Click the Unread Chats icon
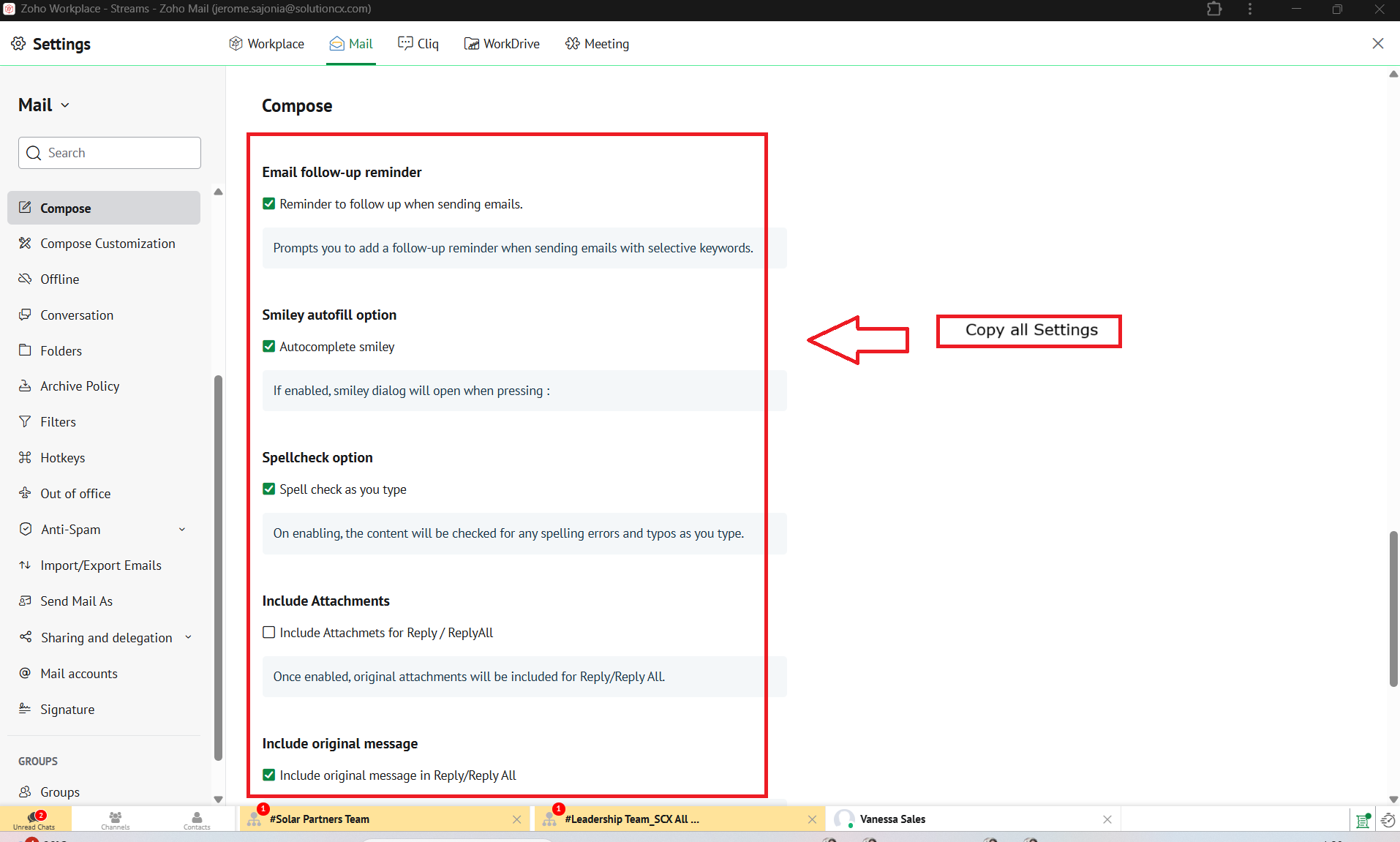This screenshot has height=842, width=1400. [34, 819]
